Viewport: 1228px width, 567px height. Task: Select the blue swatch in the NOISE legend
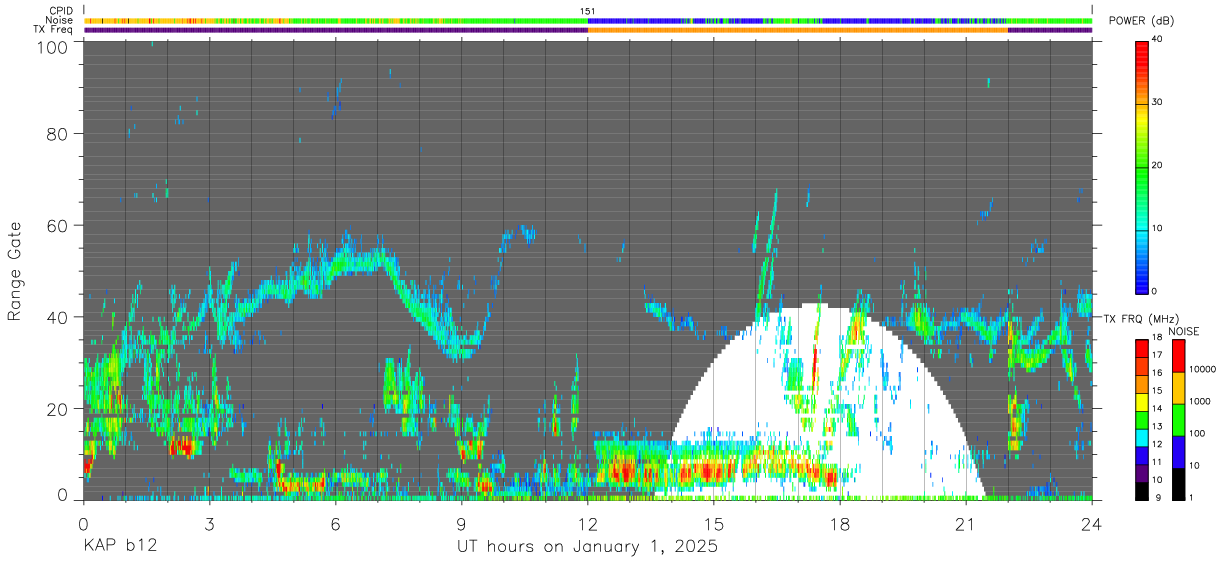(1179, 452)
